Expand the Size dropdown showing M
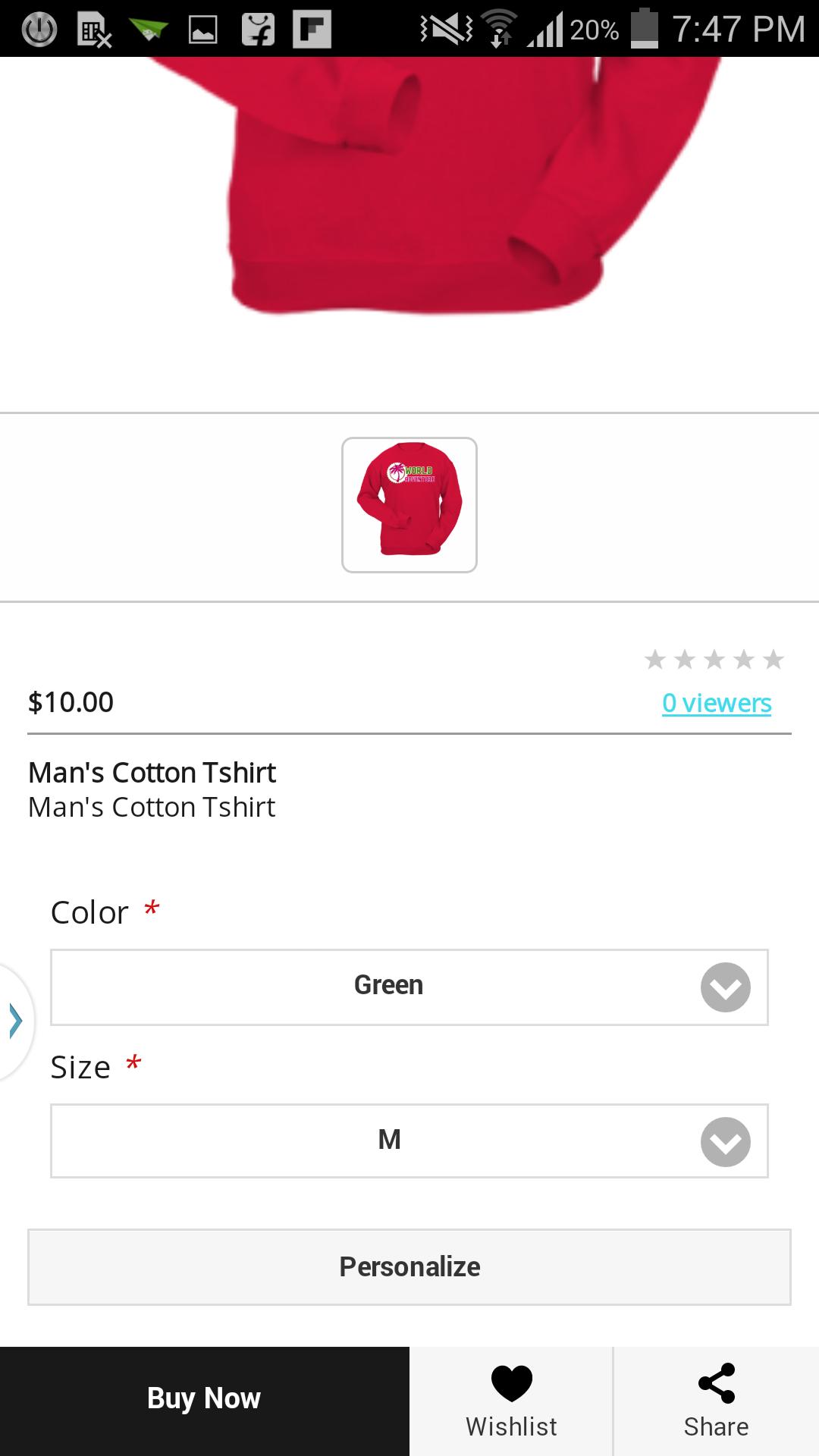The image size is (819, 1456). tap(388, 1141)
